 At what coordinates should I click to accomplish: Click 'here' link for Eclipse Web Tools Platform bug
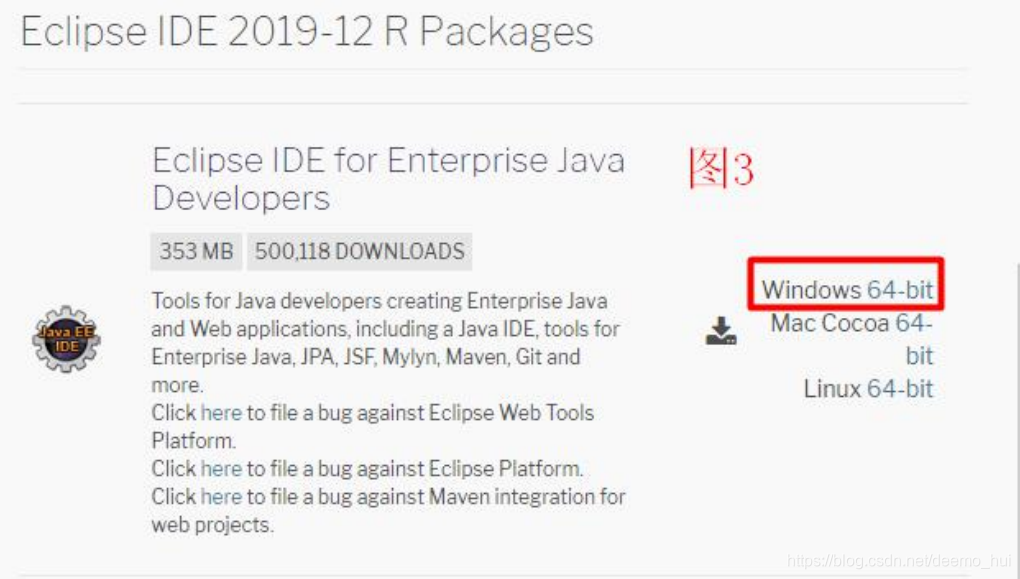221,412
